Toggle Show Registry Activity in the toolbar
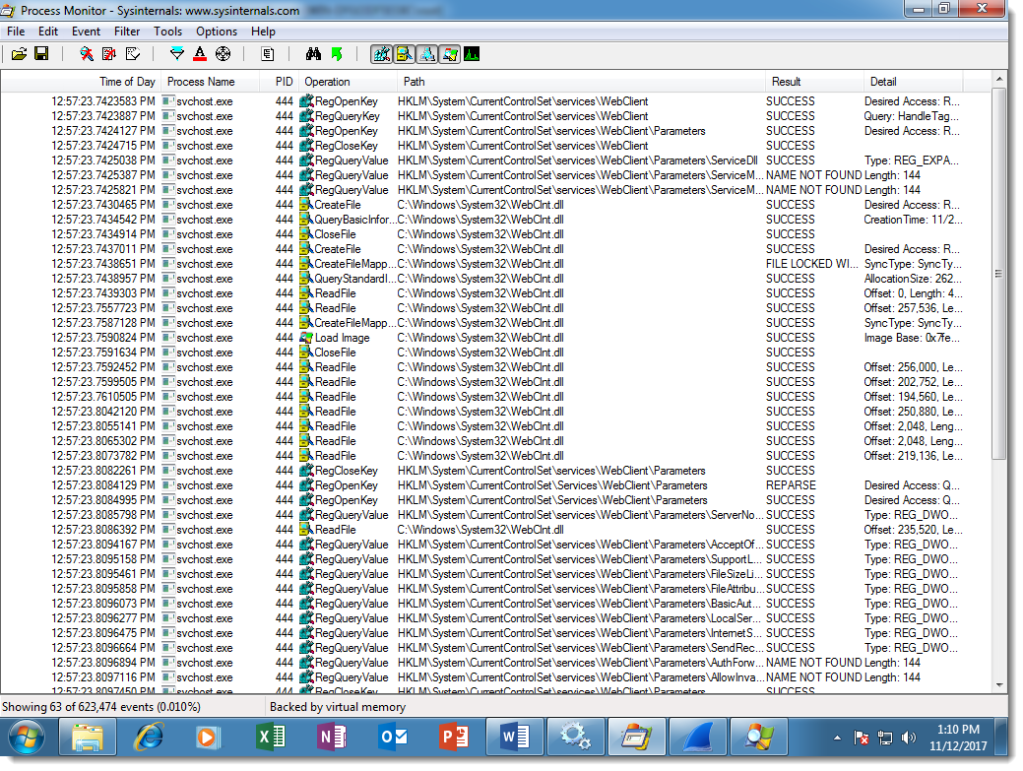Screen dimensions: 1023x771 click(381, 54)
